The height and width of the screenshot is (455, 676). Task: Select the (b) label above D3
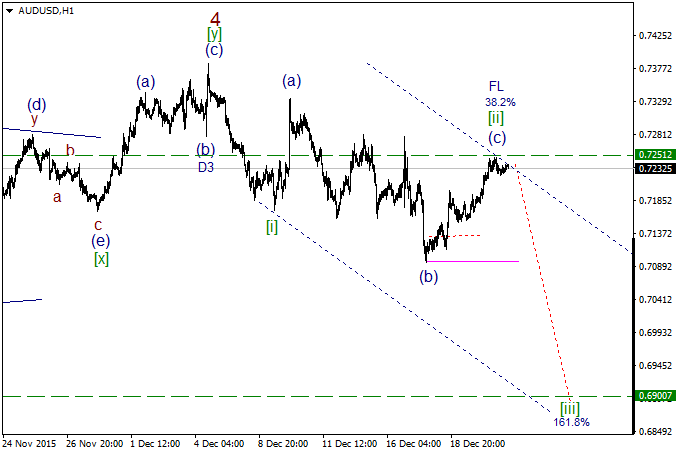206,150
